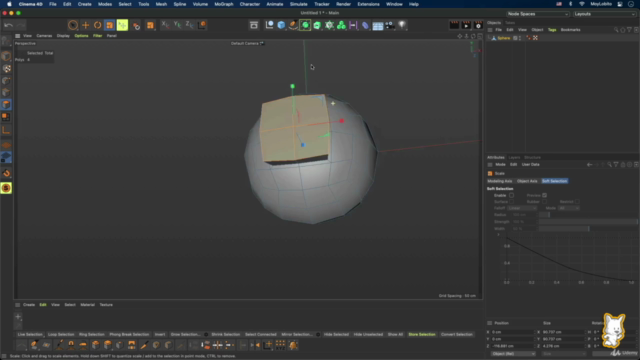This screenshot has height=360, width=640.
Task: Click the Axis mode L-shaped icon
Action: coord(6,130)
